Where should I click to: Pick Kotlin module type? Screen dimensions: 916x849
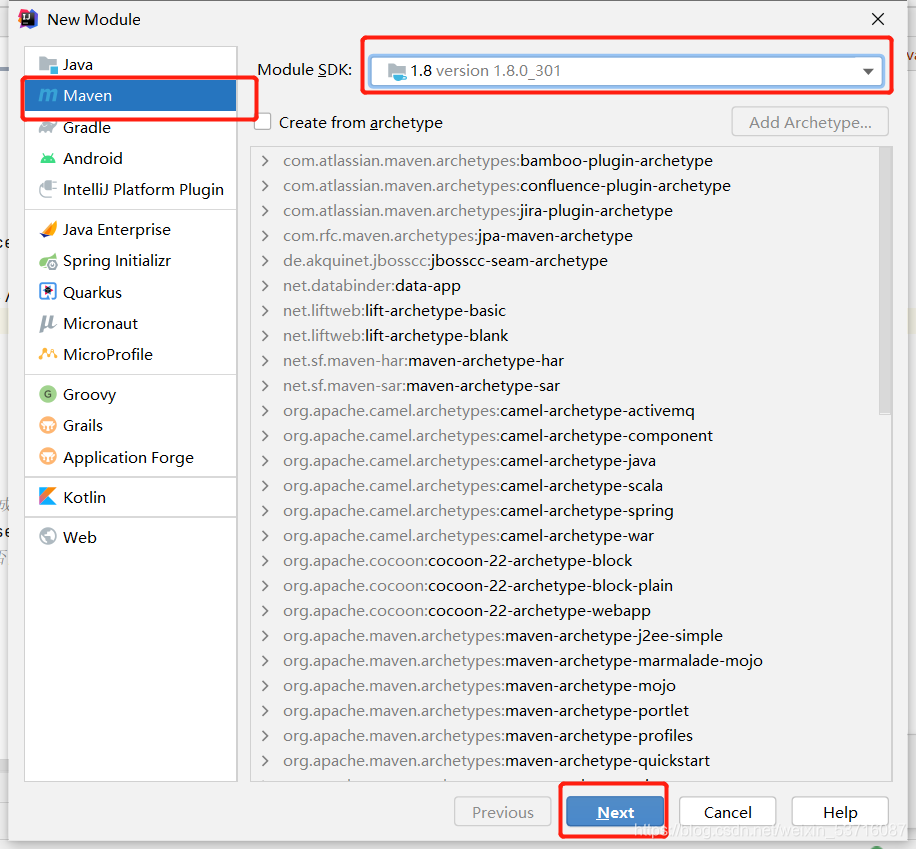130,497
